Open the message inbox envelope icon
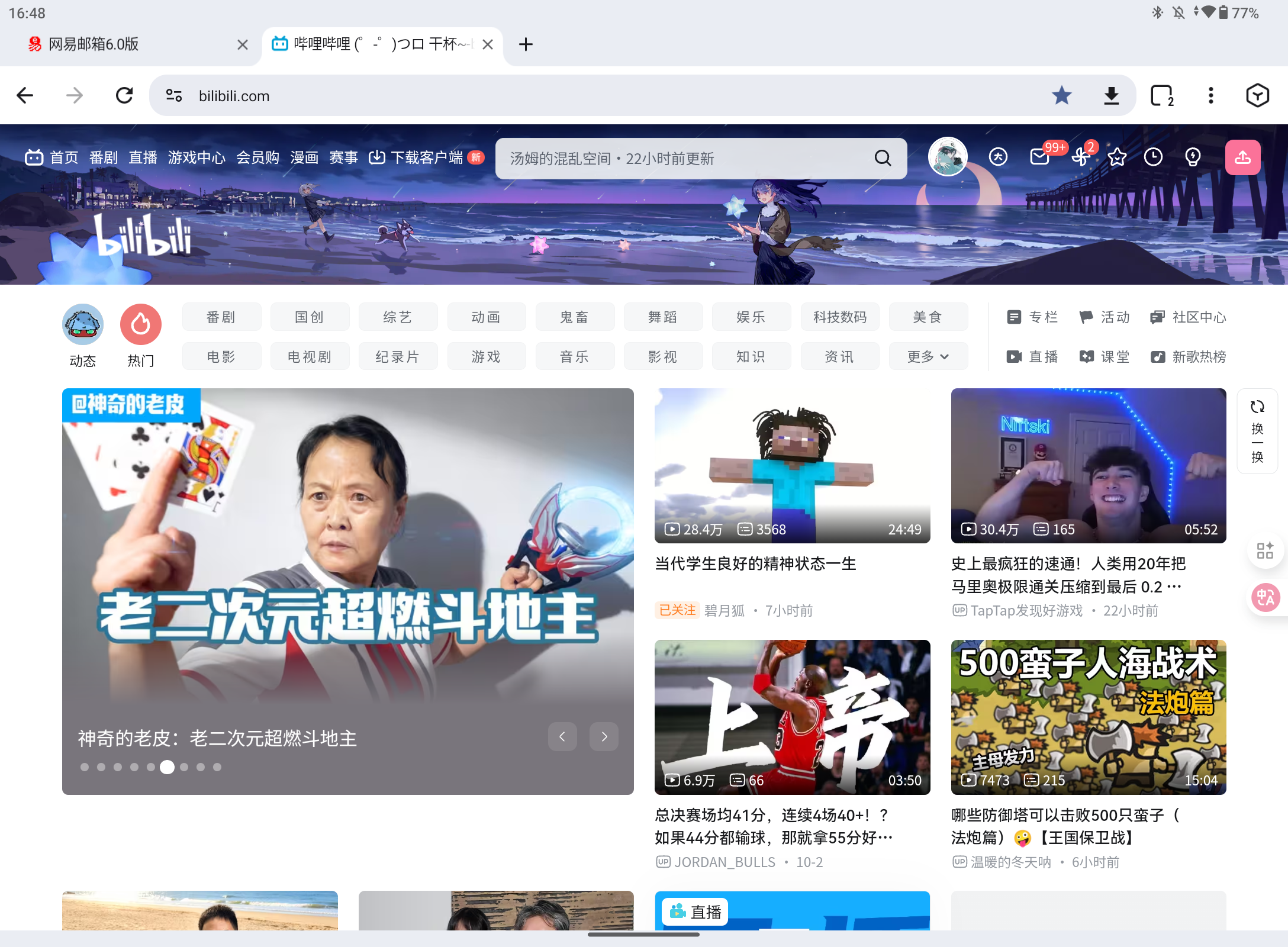 (1039, 157)
